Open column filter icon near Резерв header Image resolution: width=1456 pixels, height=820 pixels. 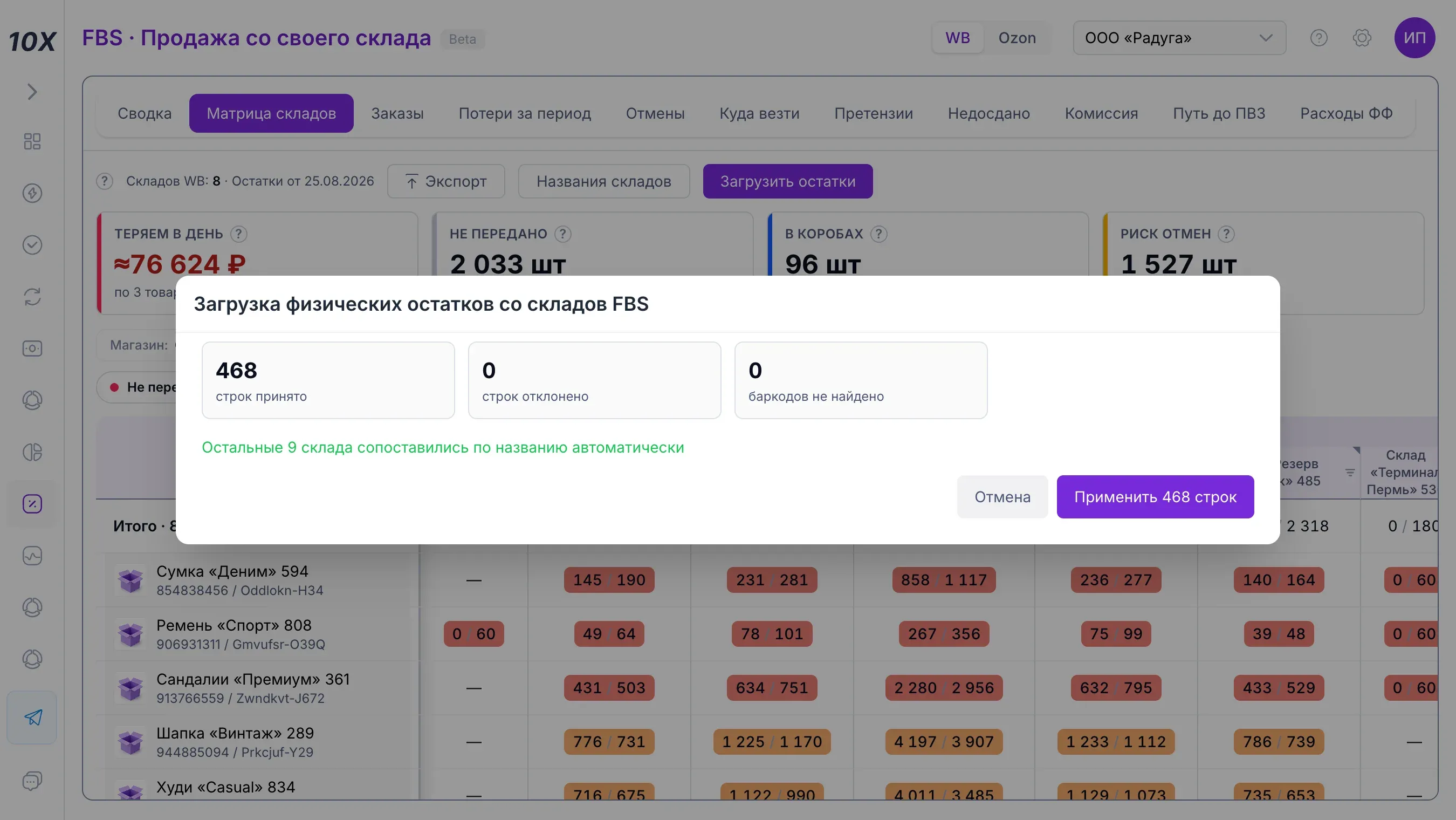pyautogui.click(x=1350, y=472)
